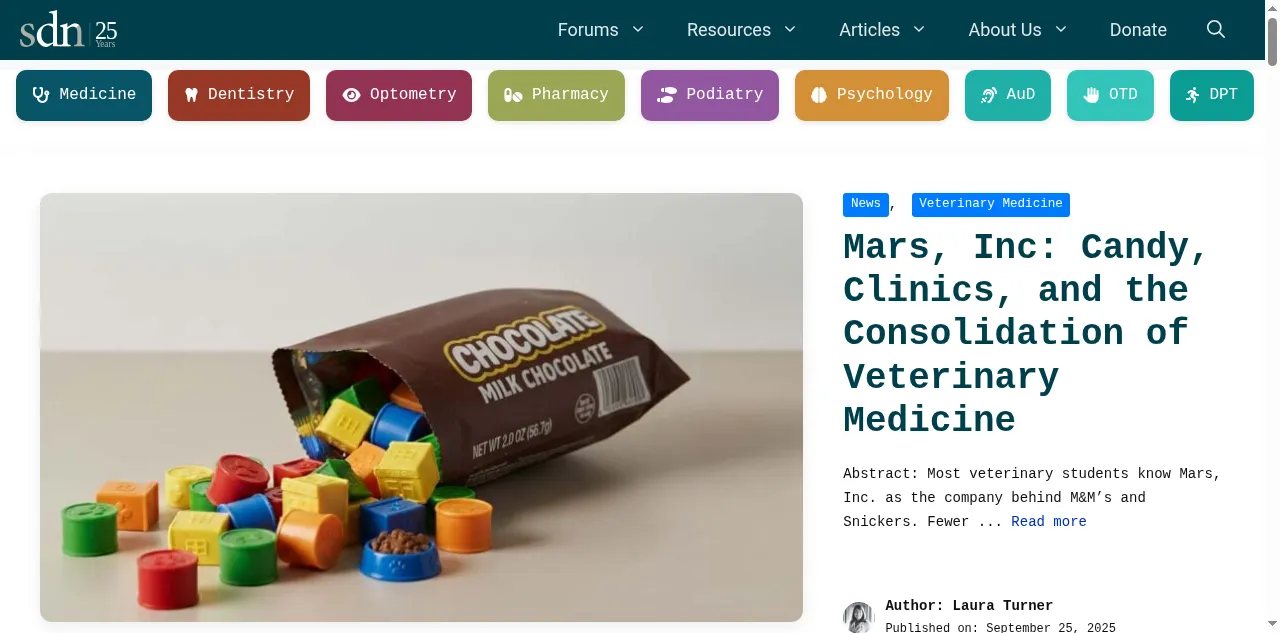
Task: Select the Medicine stethoscope category button
Action: (84, 95)
